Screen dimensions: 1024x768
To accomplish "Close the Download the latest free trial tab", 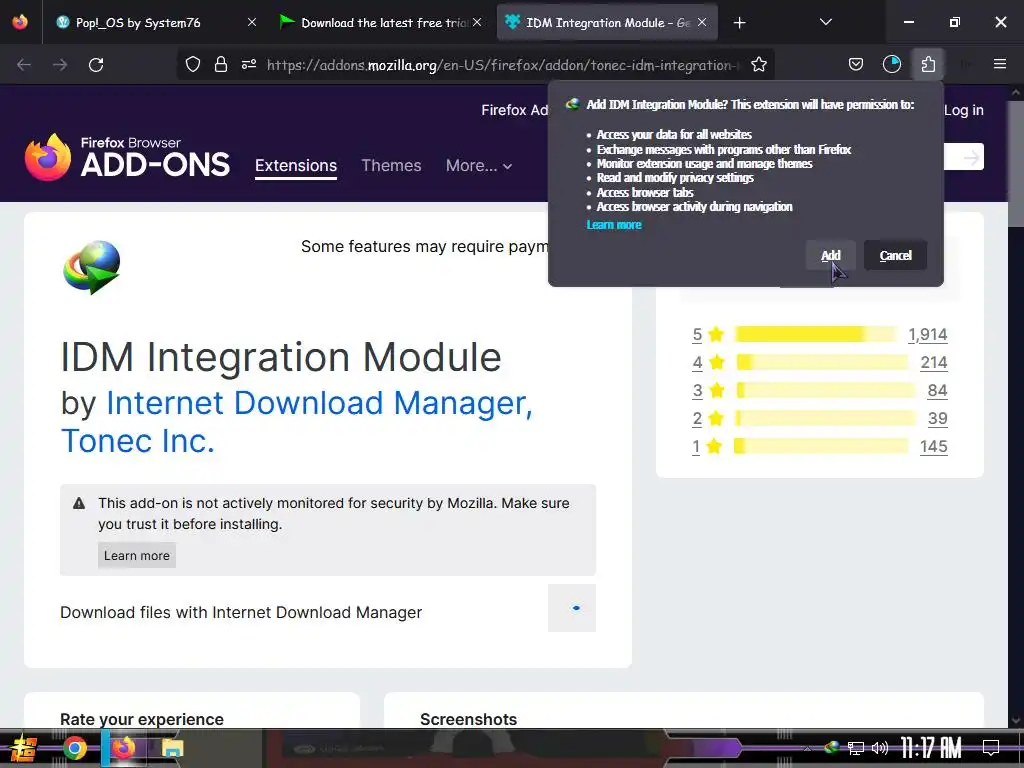I will [477, 22].
